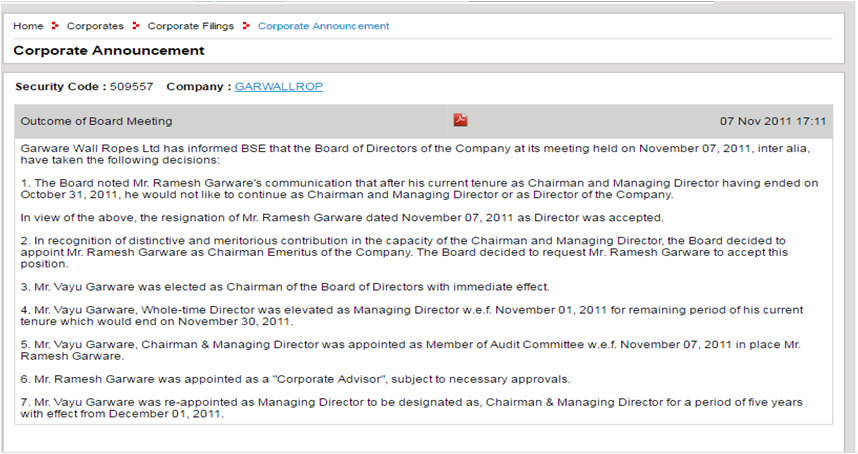Go to Home breadcrumb
The image size is (858, 454).
(x=28, y=26)
